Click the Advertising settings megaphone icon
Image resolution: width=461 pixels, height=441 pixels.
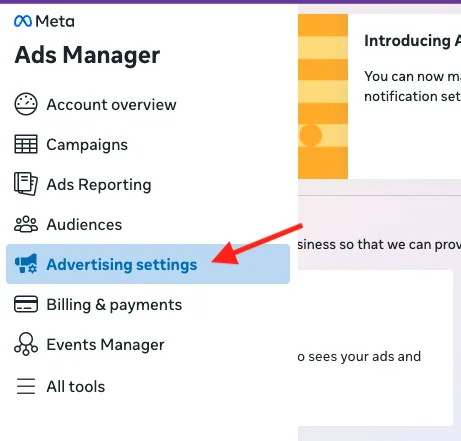[26, 264]
